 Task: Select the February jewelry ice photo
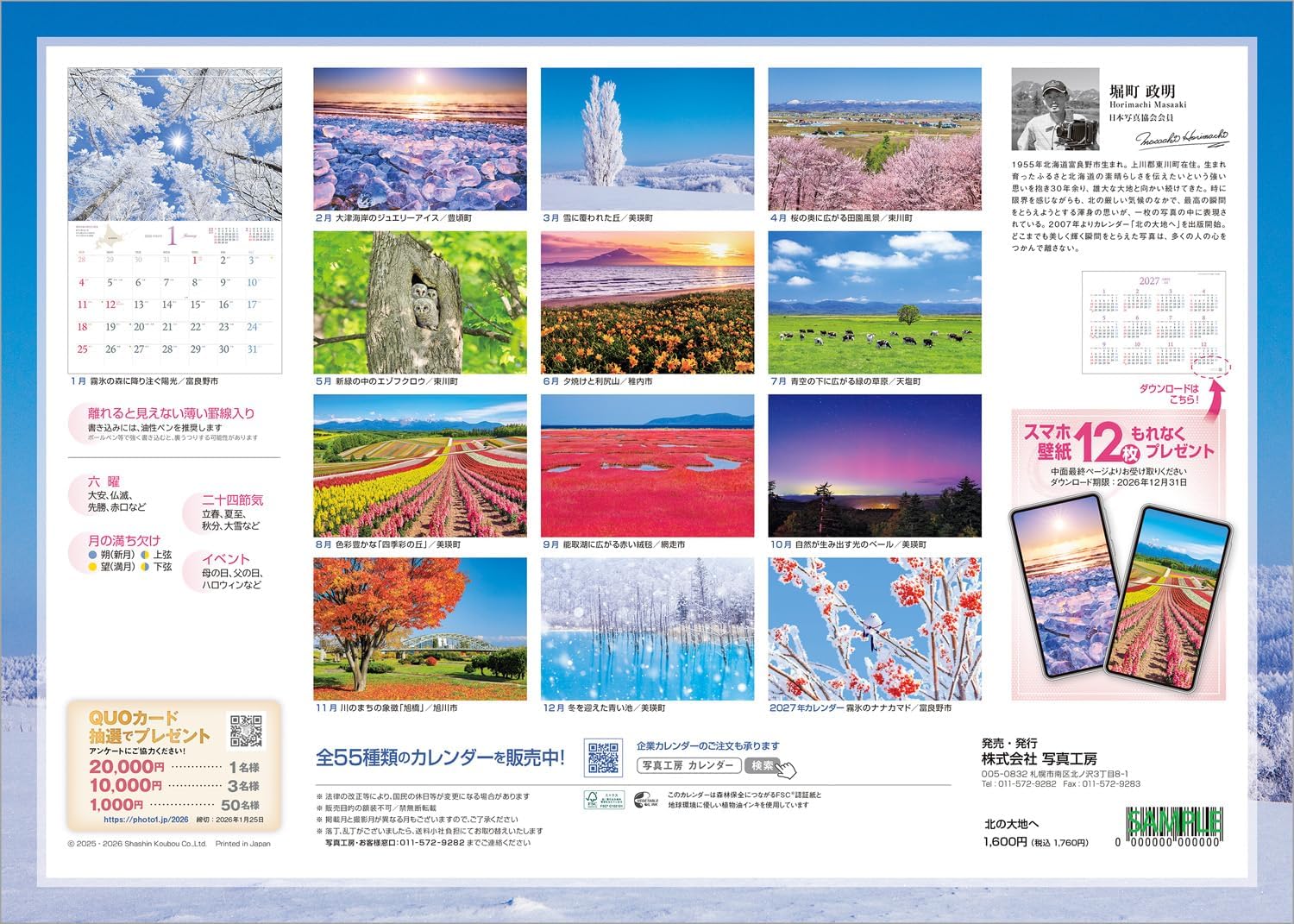pos(420,139)
